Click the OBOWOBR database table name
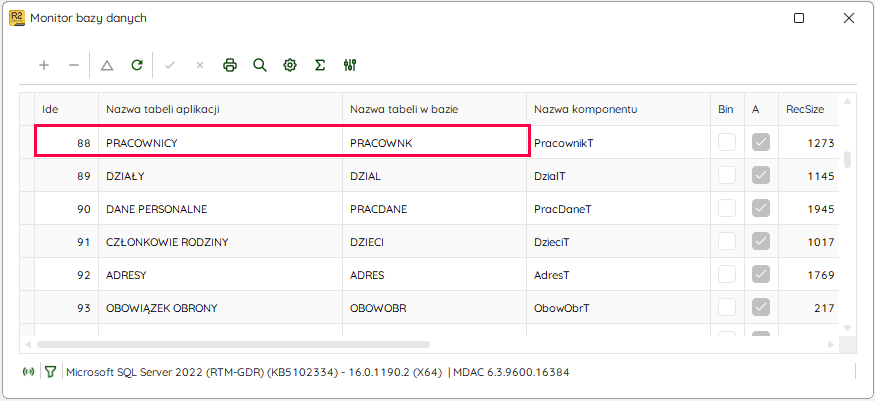The height and width of the screenshot is (401, 875). coord(378,308)
